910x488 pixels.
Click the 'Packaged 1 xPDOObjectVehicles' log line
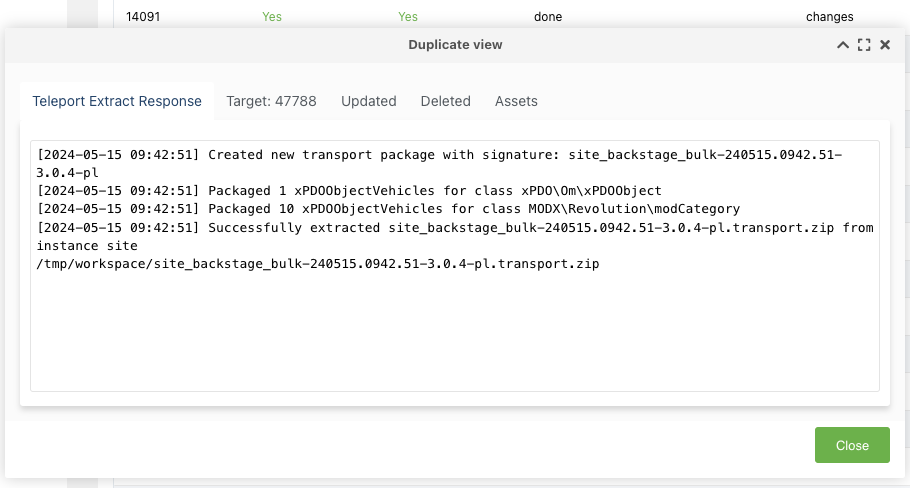pyautogui.click(x=349, y=191)
